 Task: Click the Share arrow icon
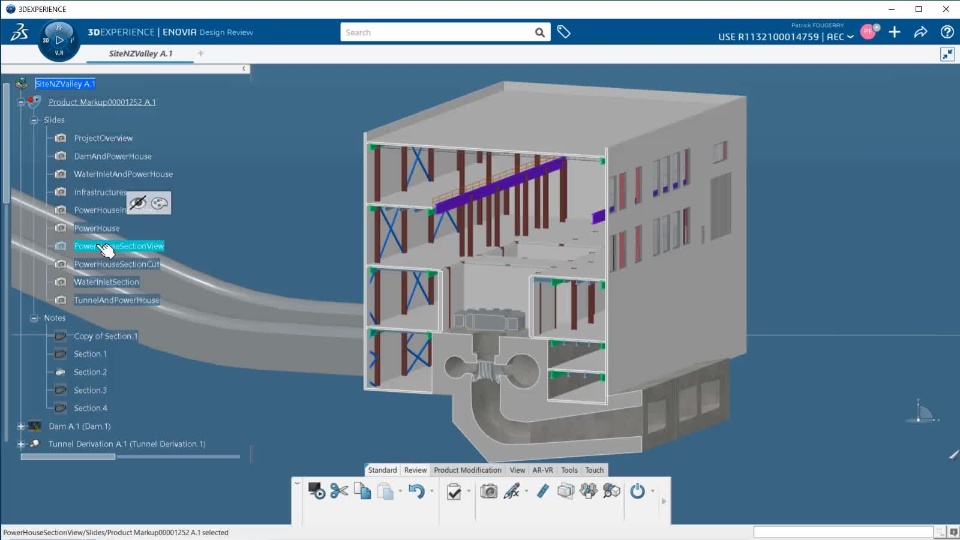point(920,32)
